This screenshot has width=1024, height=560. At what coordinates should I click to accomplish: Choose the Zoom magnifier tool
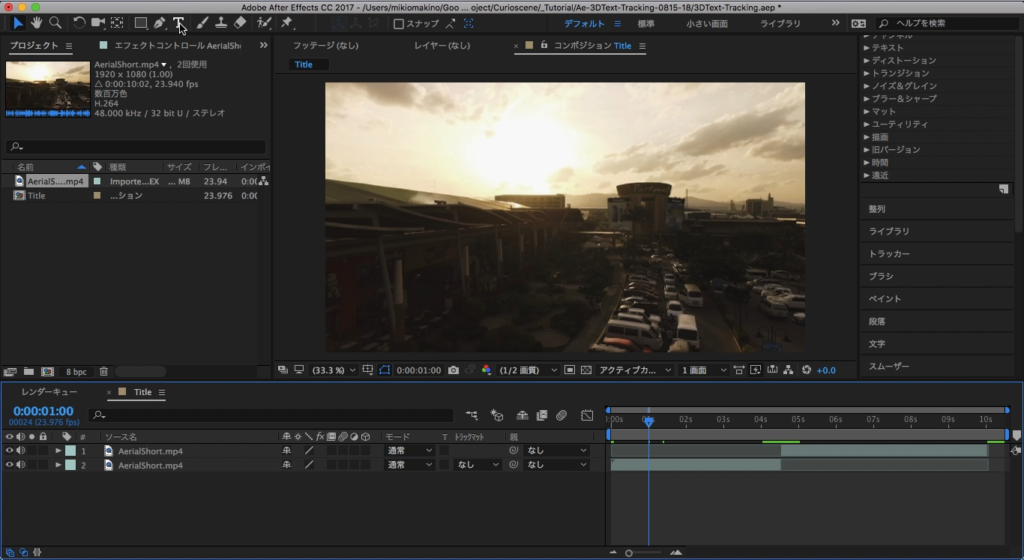point(55,23)
